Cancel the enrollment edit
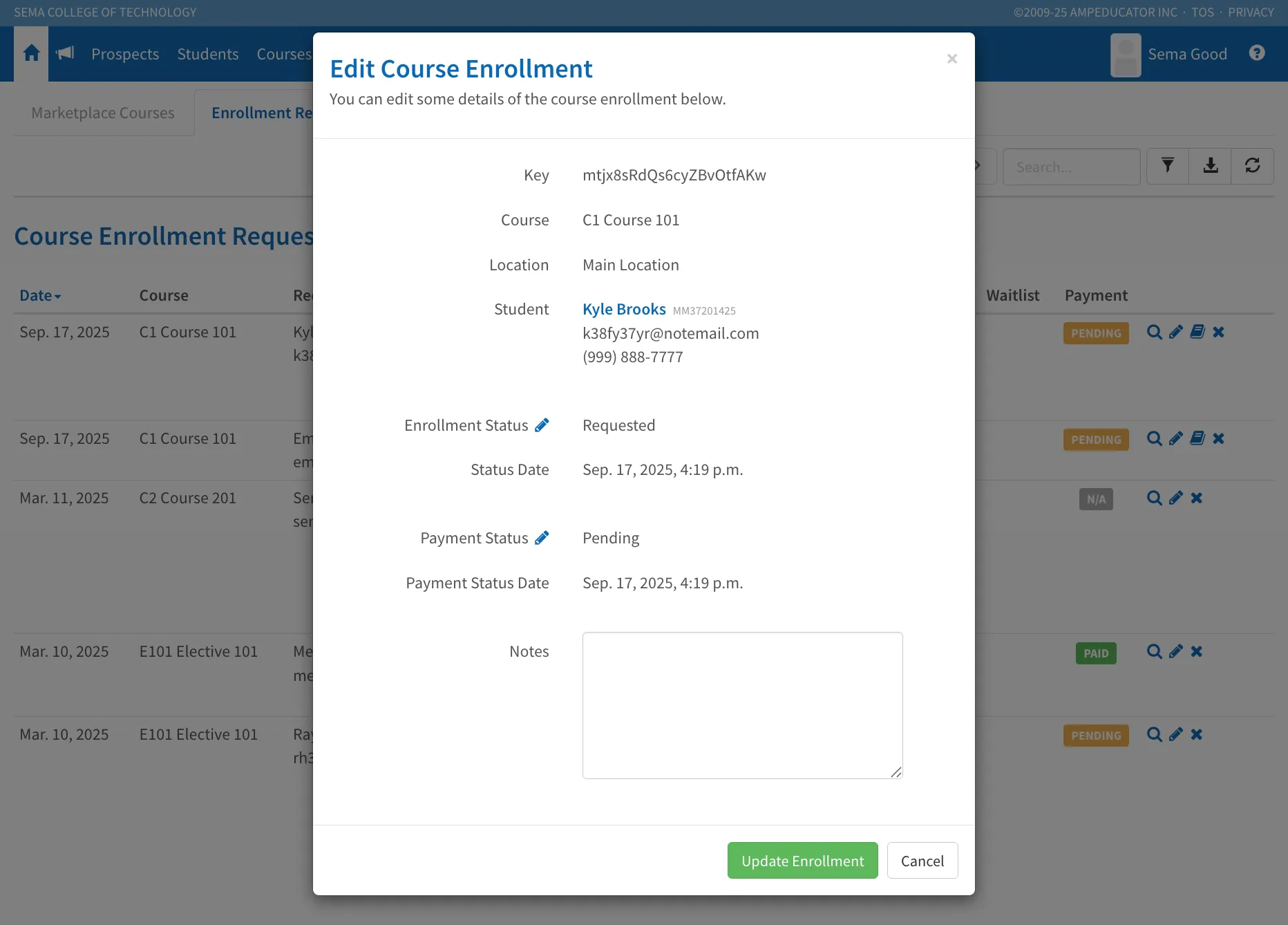The image size is (1288, 925). tap(922, 861)
